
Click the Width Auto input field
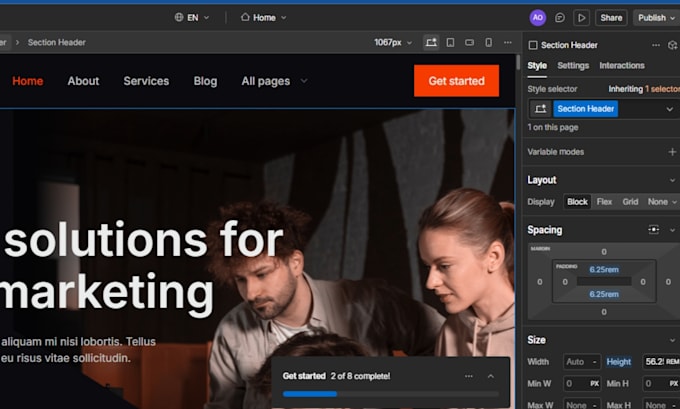(x=582, y=362)
